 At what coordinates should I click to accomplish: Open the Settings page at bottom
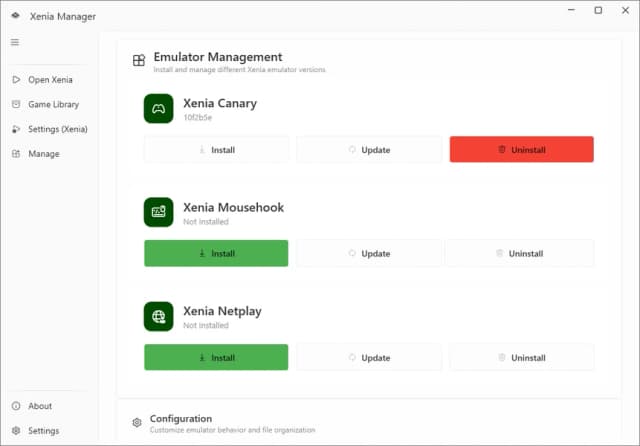pos(50,430)
